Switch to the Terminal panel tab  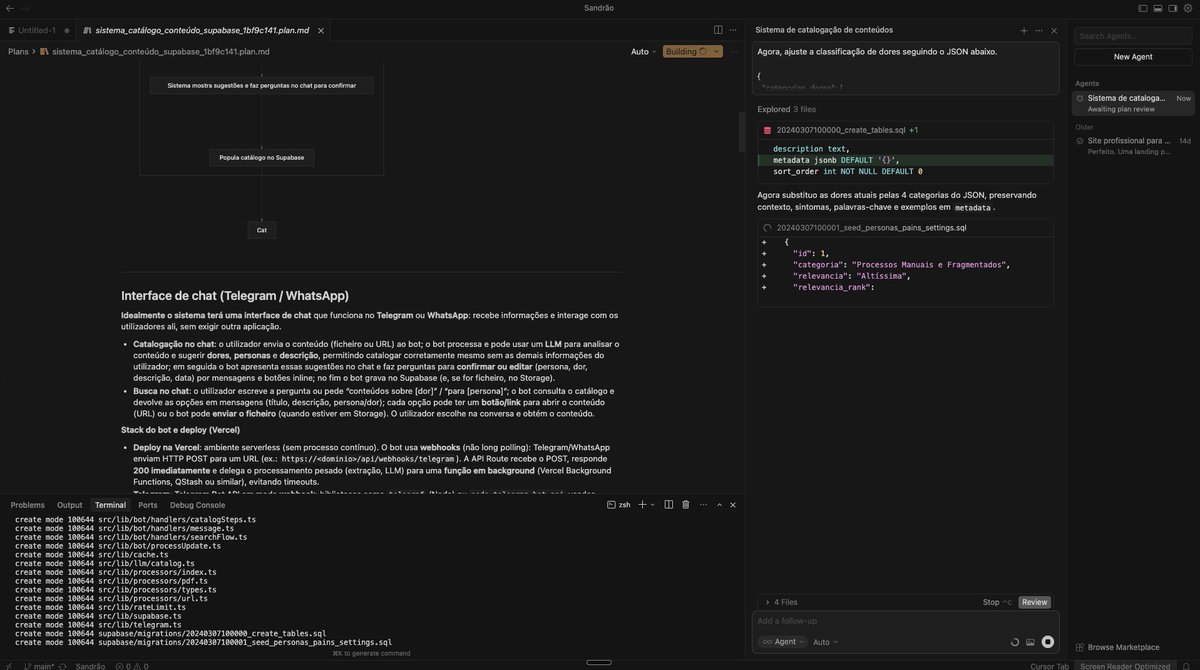(110, 505)
